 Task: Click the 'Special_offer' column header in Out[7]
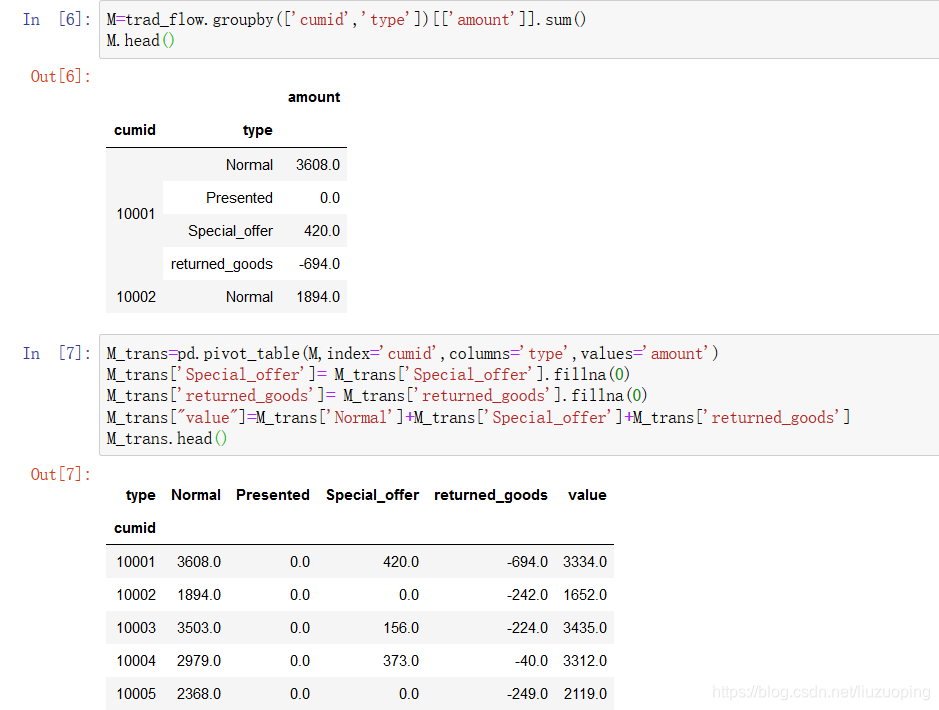372,495
